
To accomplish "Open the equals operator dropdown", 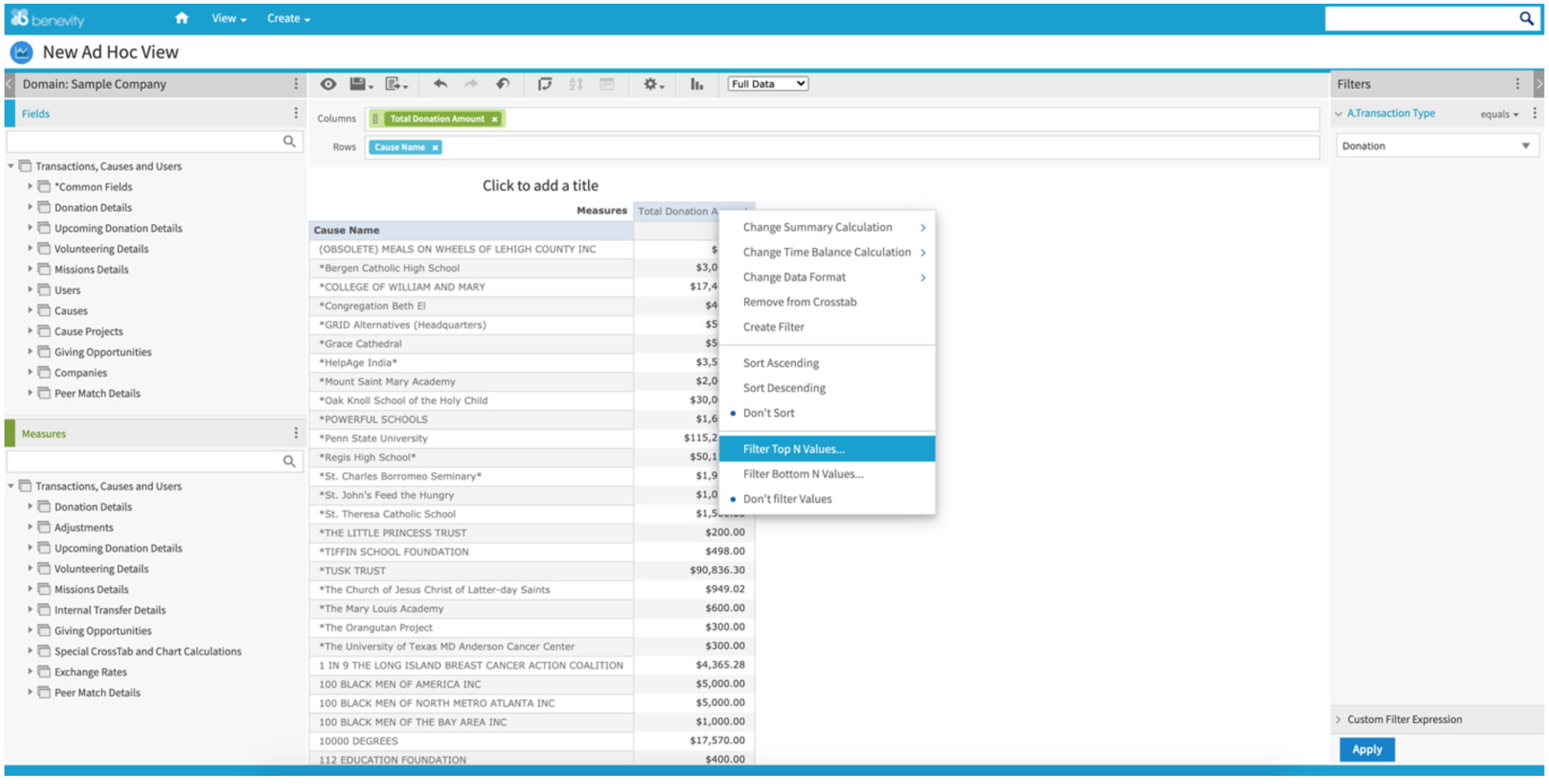I will [1499, 114].
